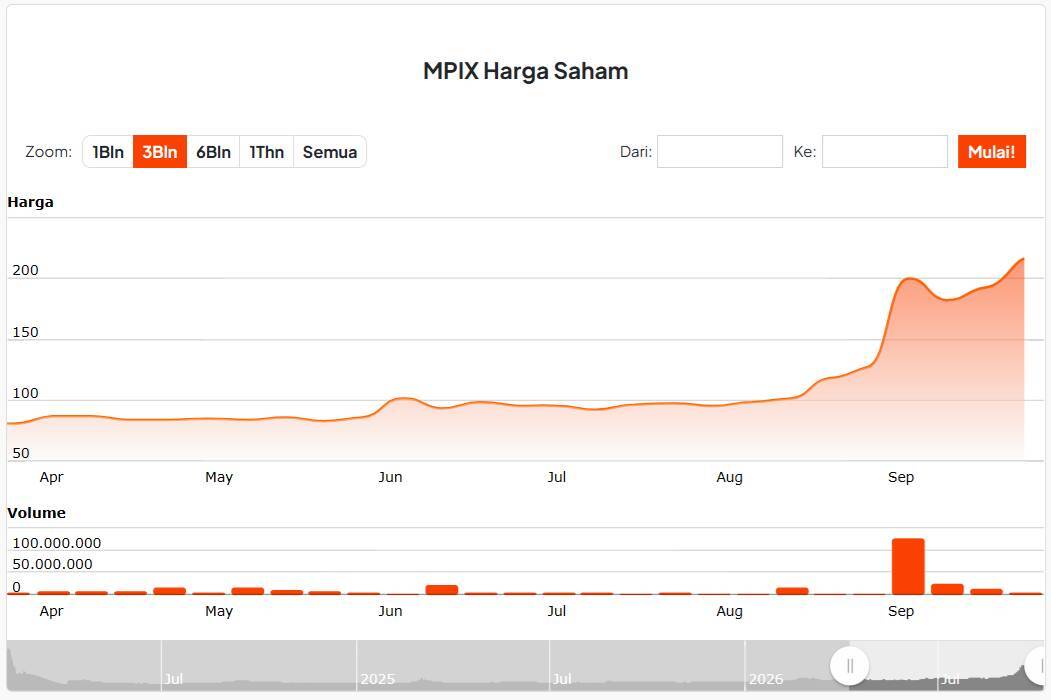Image resolution: width=1051 pixels, height=700 pixels.
Task: Select the 1Bln zoom range
Action: (108, 152)
